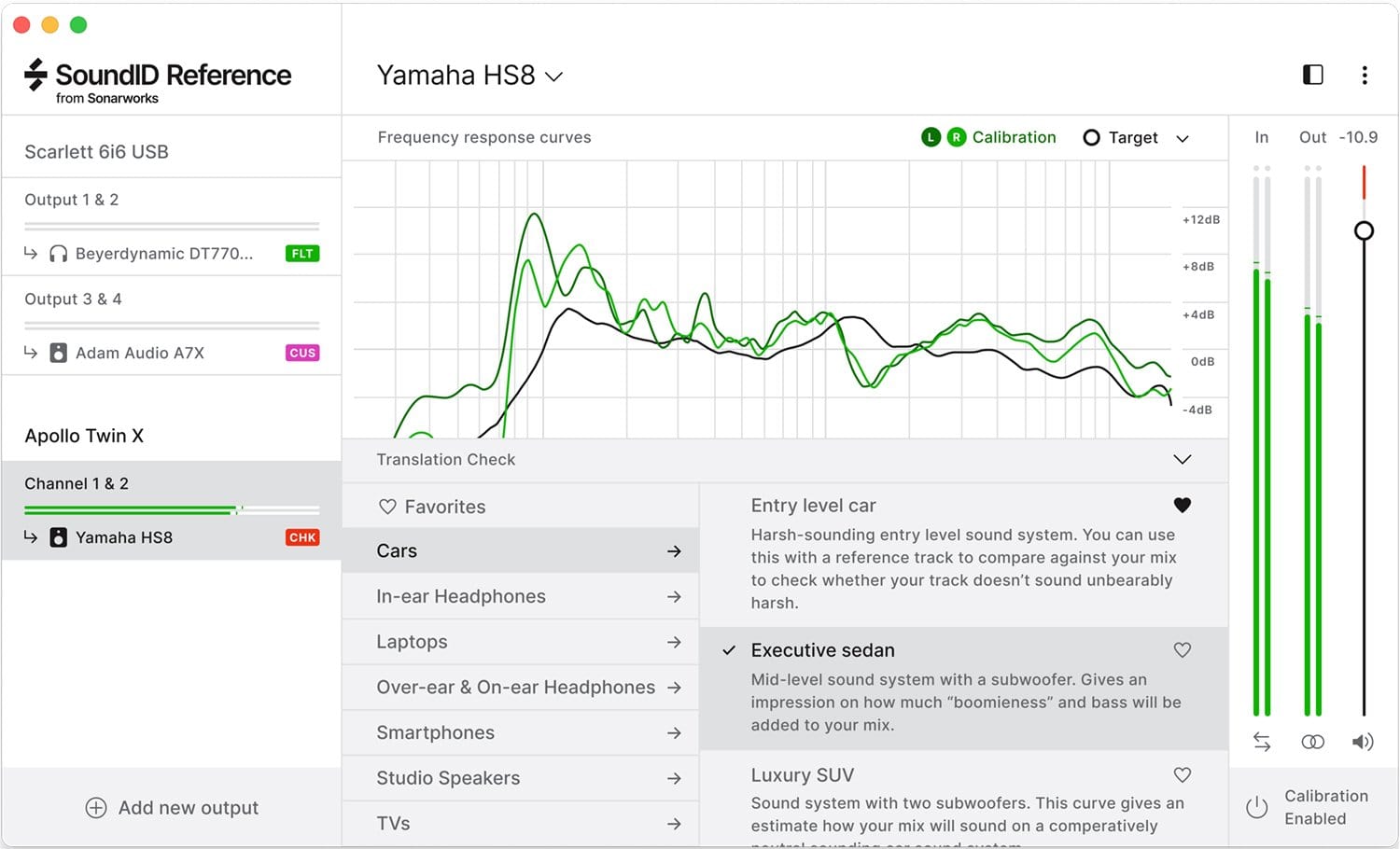Expand the Laptops category arrow
This screenshot has width=1400, height=849.
[674, 642]
